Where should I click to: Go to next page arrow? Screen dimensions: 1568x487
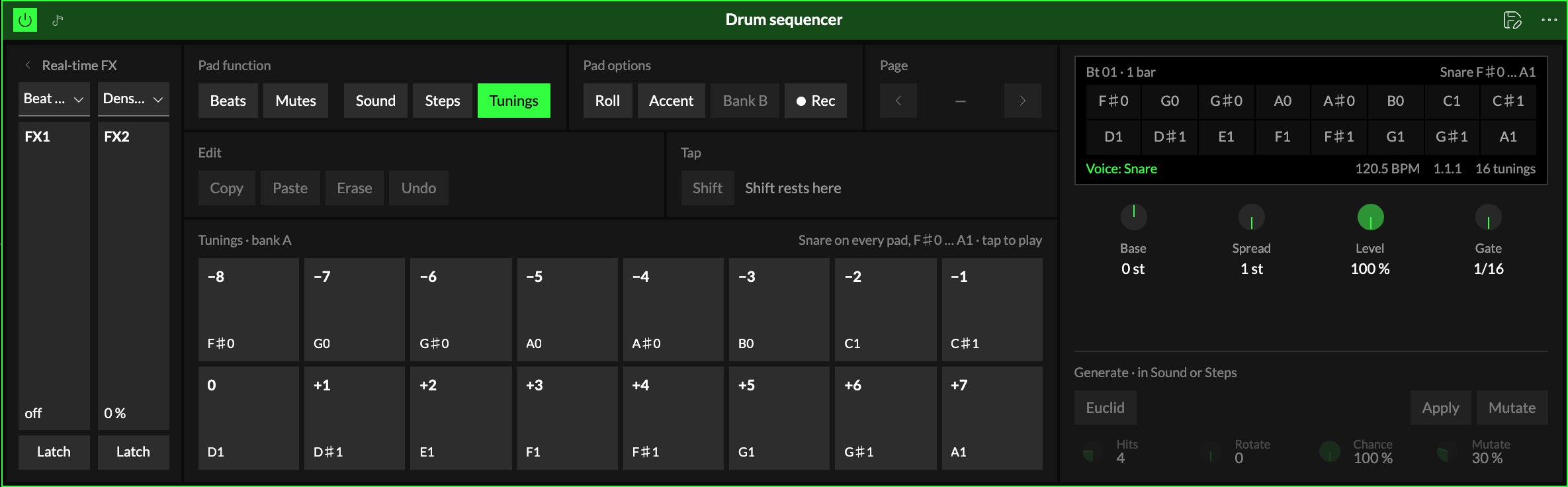(1023, 101)
